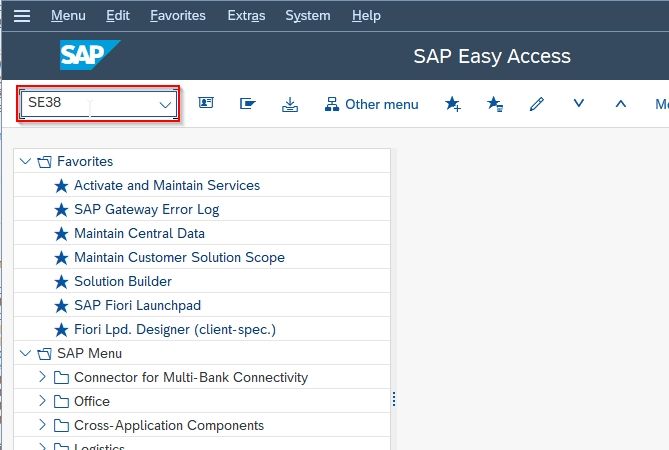The image size is (669, 450).
Task: Click the Move Favorites down arrow icon
Action: click(x=579, y=103)
